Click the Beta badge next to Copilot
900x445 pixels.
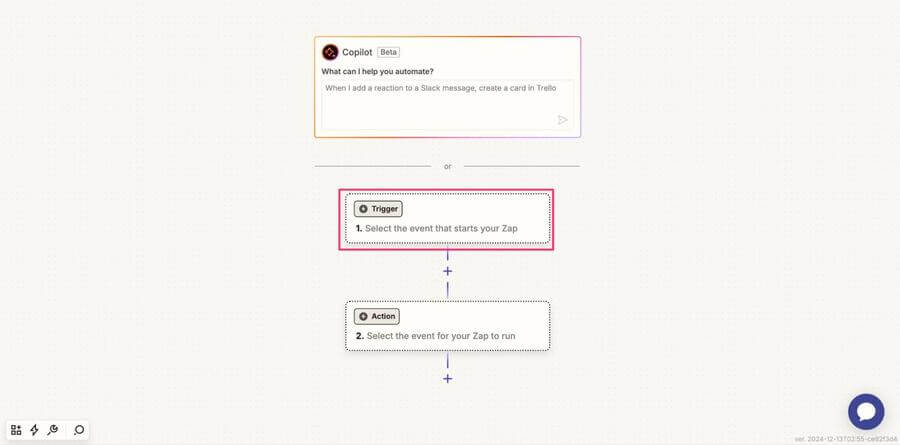(389, 52)
